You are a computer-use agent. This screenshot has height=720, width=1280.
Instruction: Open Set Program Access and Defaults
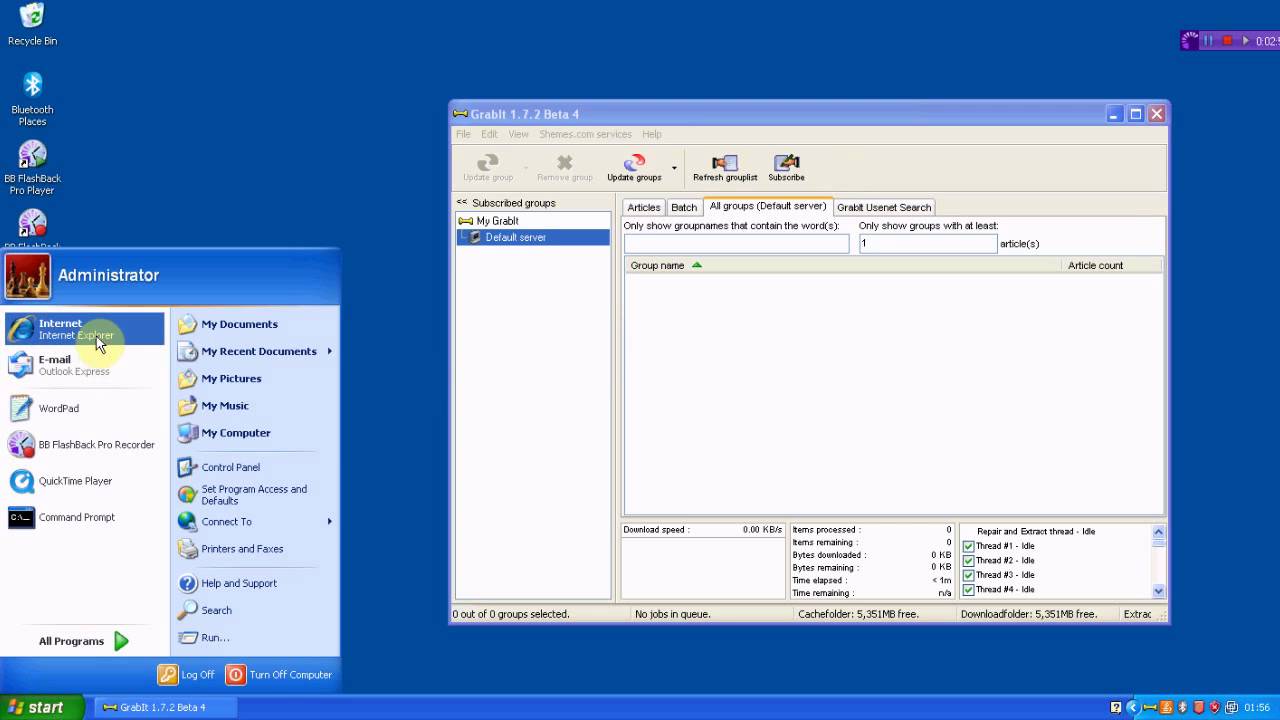point(242,495)
